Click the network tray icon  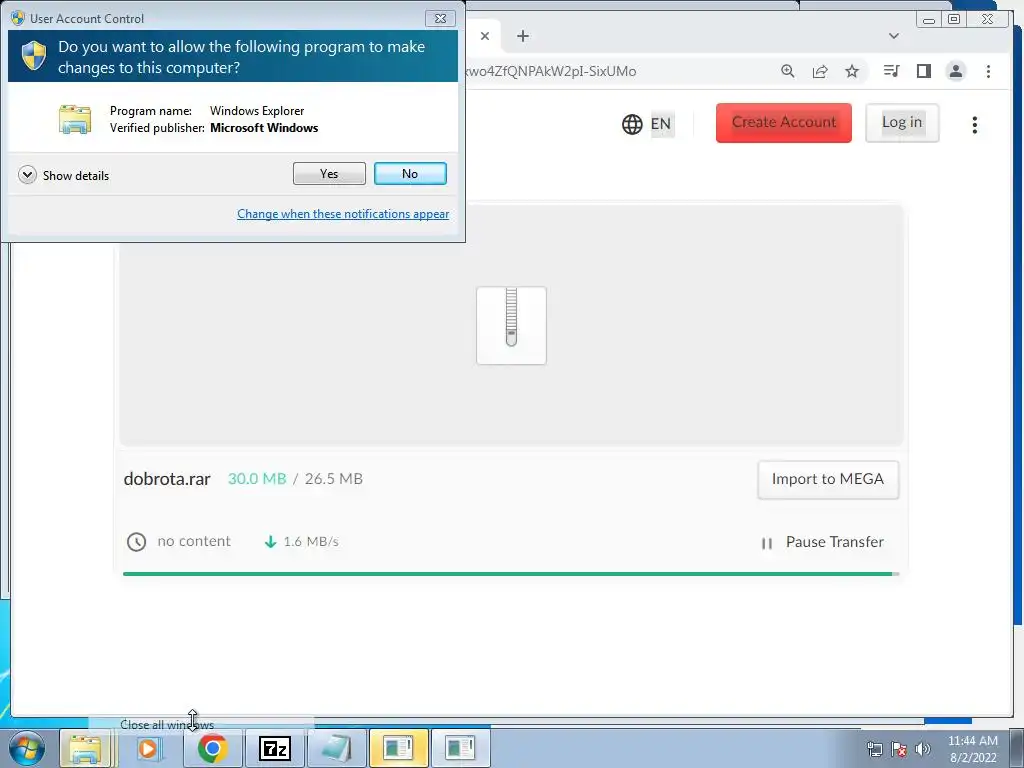874,749
